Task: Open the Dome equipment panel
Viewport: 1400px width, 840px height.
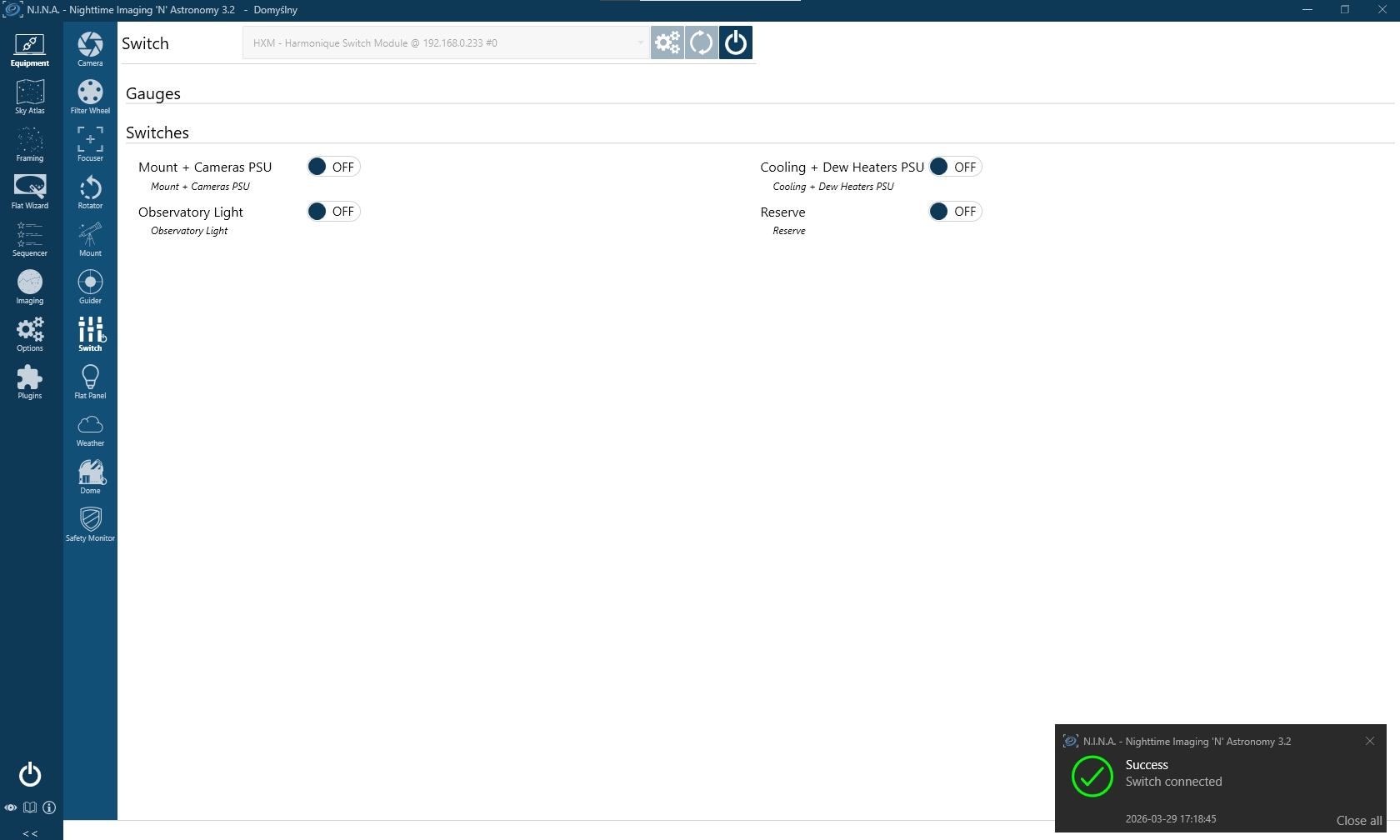Action: pyautogui.click(x=90, y=476)
